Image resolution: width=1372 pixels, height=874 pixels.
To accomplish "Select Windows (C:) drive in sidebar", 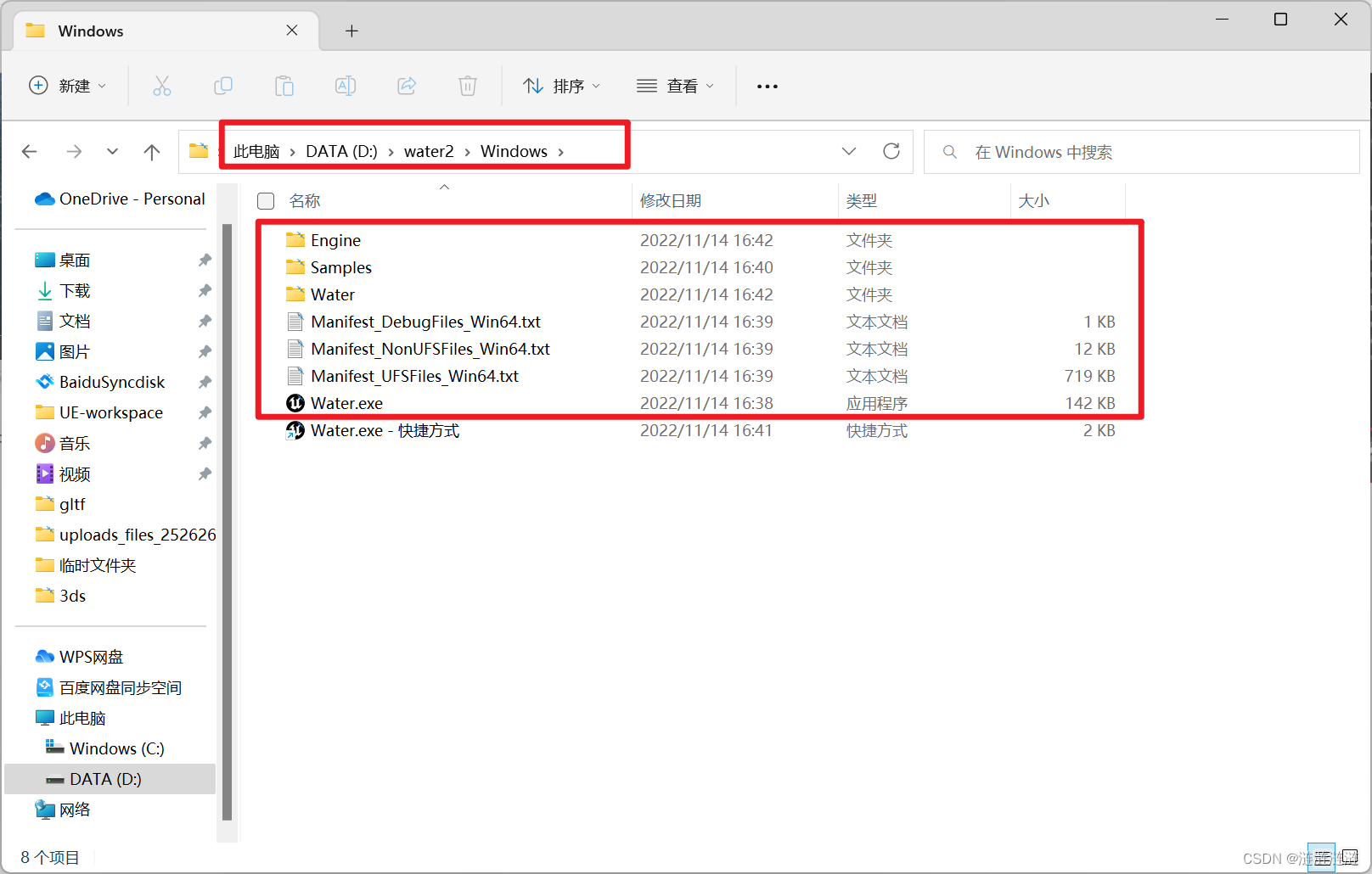I will 105,748.
